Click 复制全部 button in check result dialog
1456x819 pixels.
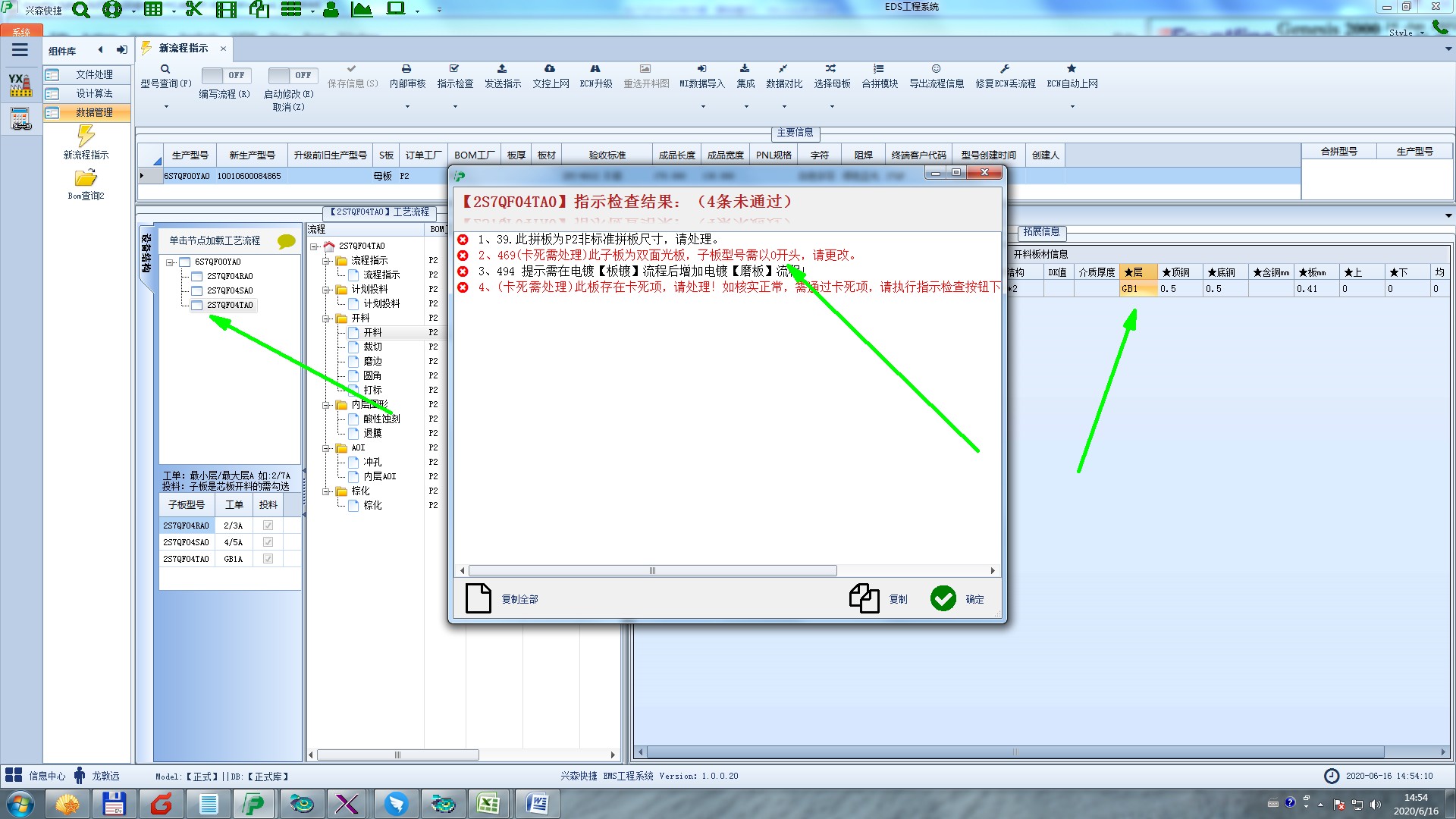pos(502,599)
